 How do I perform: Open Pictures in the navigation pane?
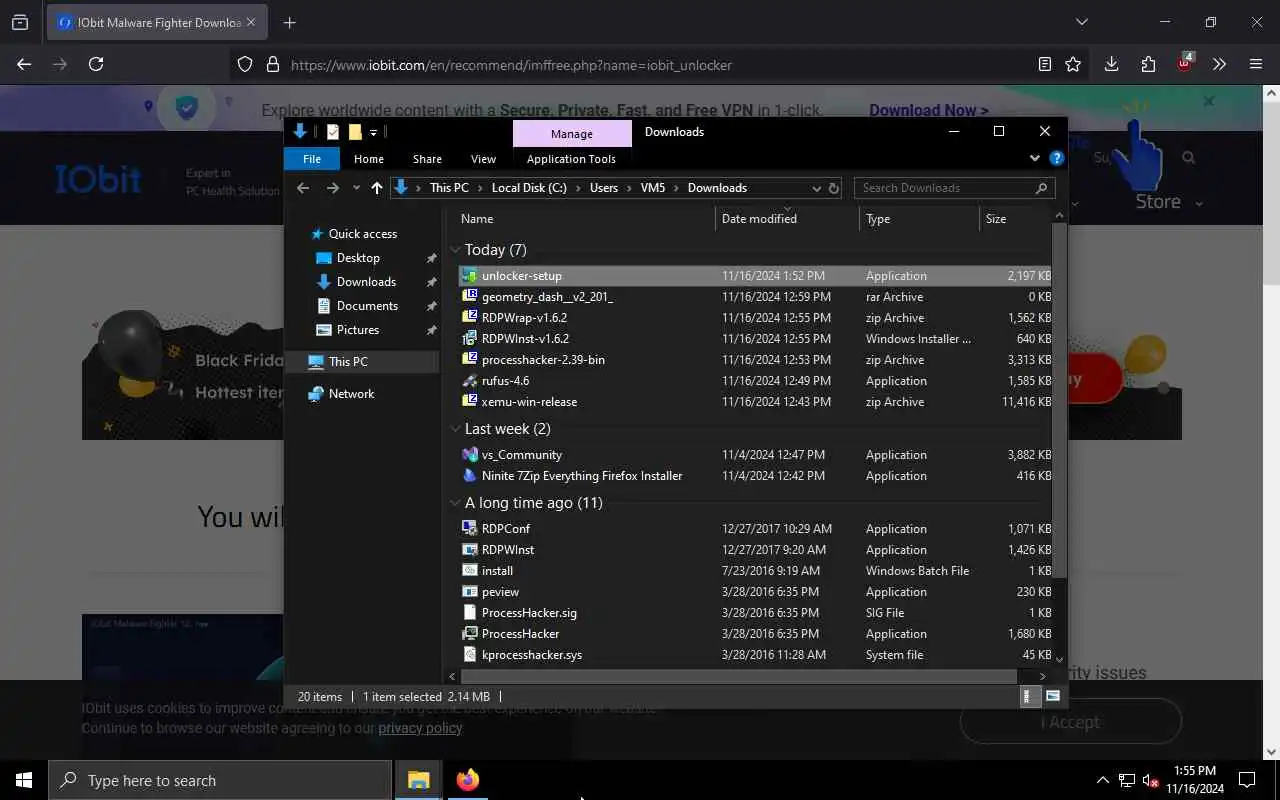(358, 329)
